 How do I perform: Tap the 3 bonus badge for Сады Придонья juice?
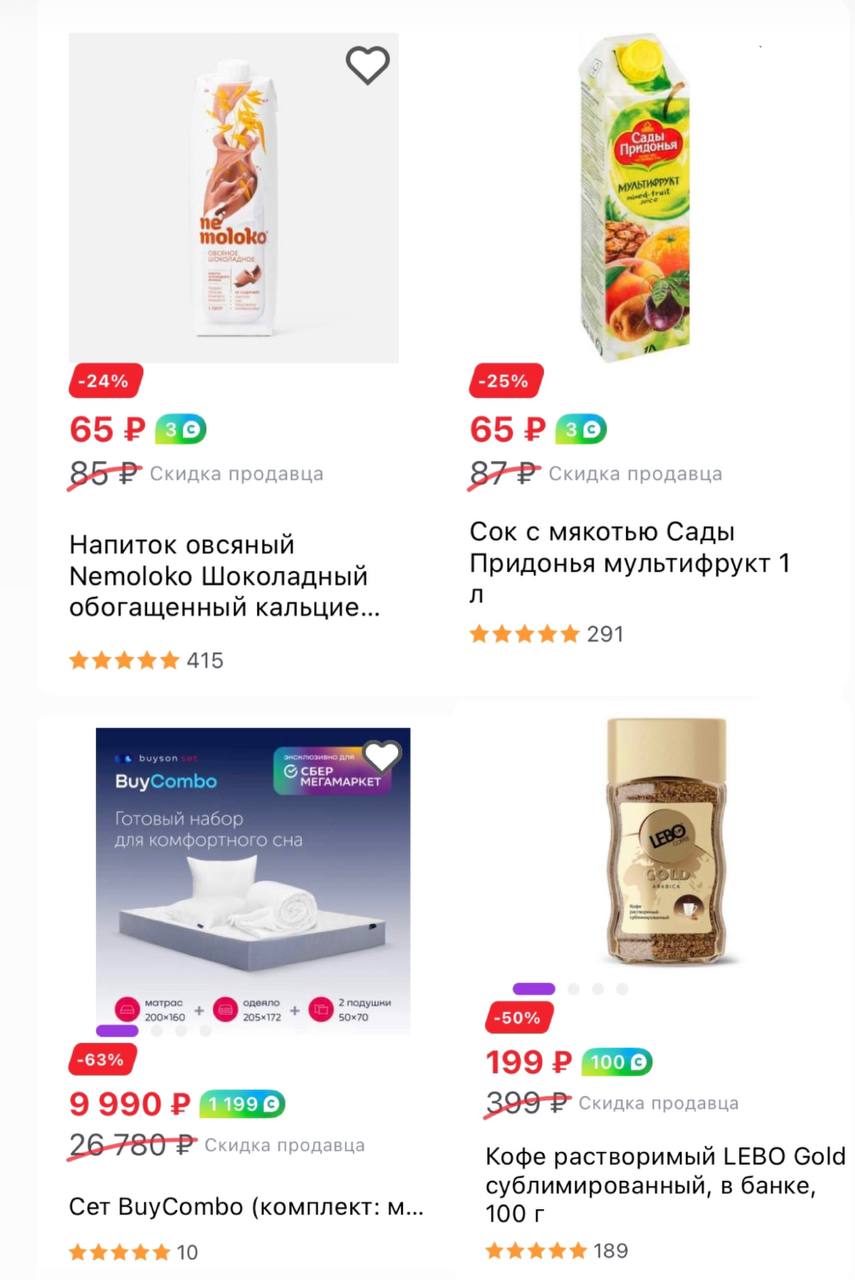click(x=581, y=429)
